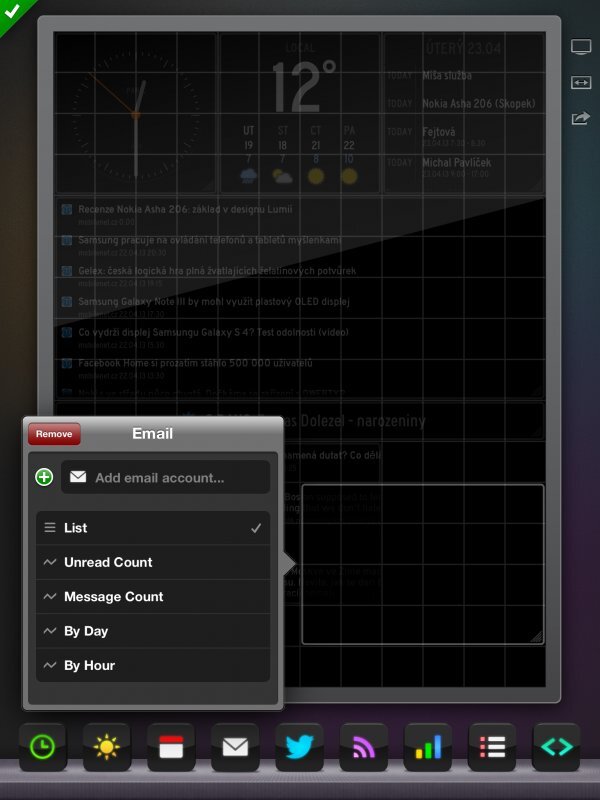Remove the Email widget
Viewport: 600px width, 800px height.
(54, 434)
